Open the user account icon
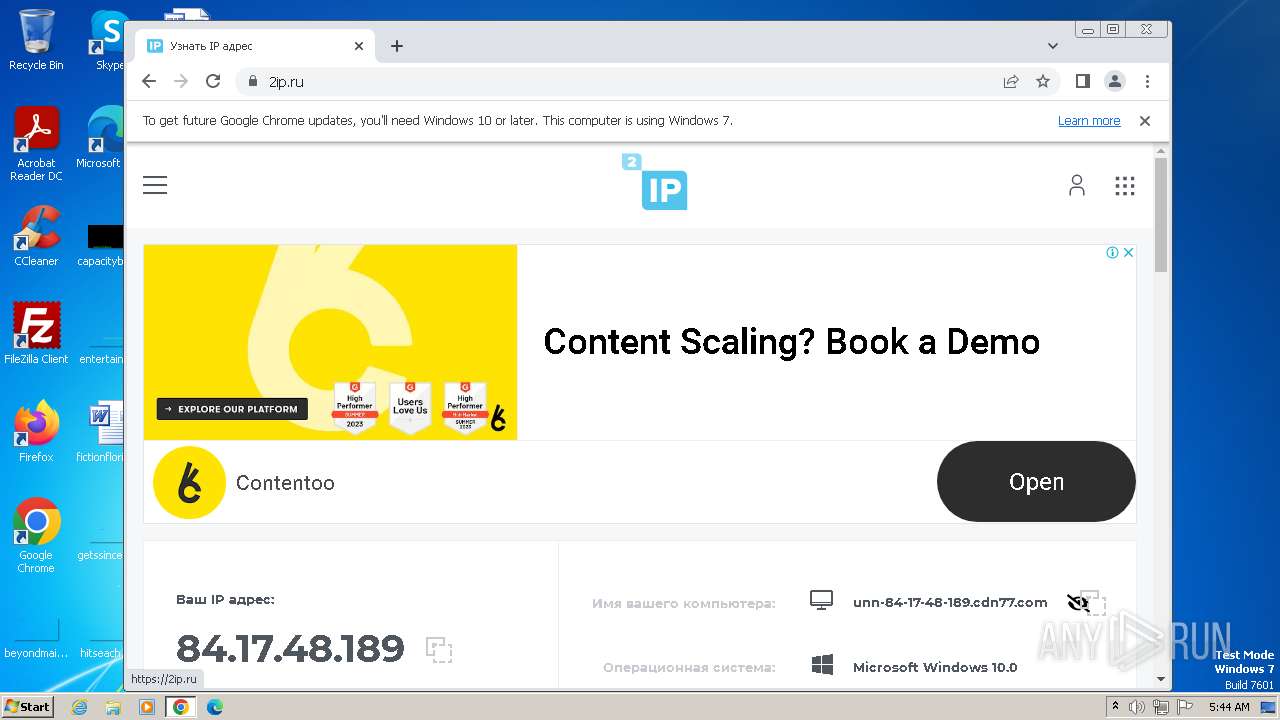The height and width of the screenshot is (720, 1280). tap(1077, 185)
